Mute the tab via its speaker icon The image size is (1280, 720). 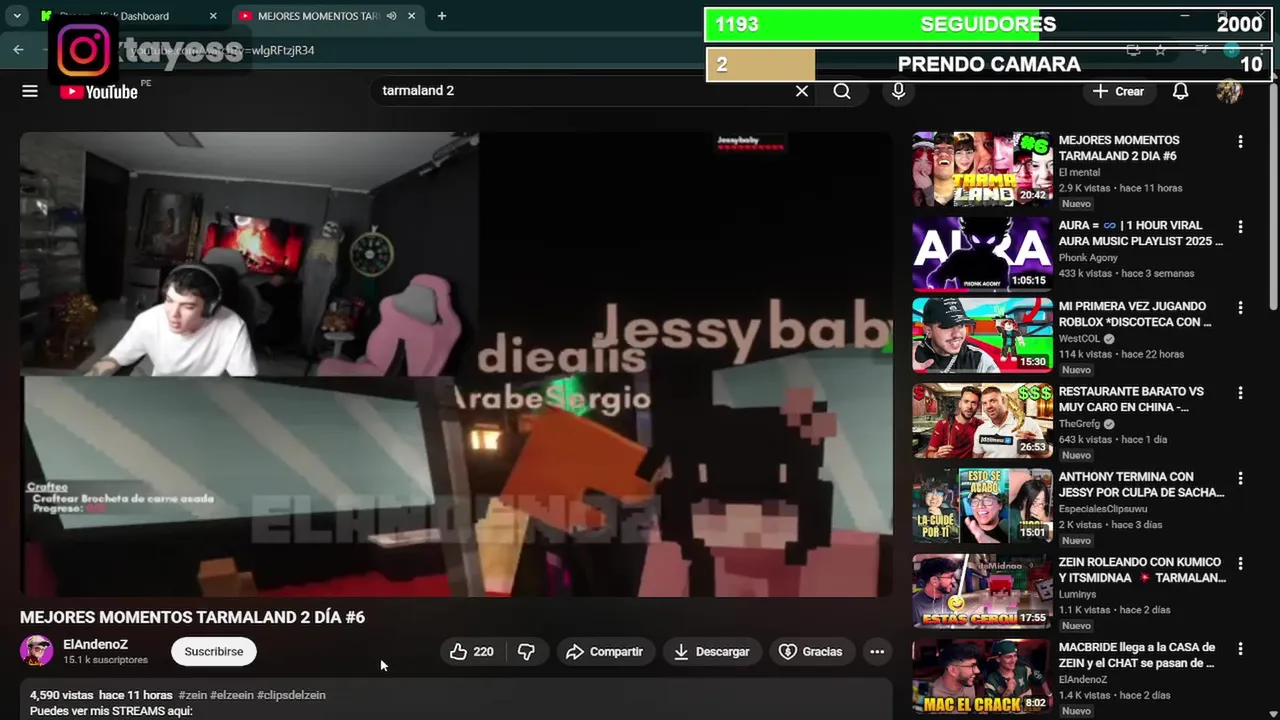(x=392, y=16)
